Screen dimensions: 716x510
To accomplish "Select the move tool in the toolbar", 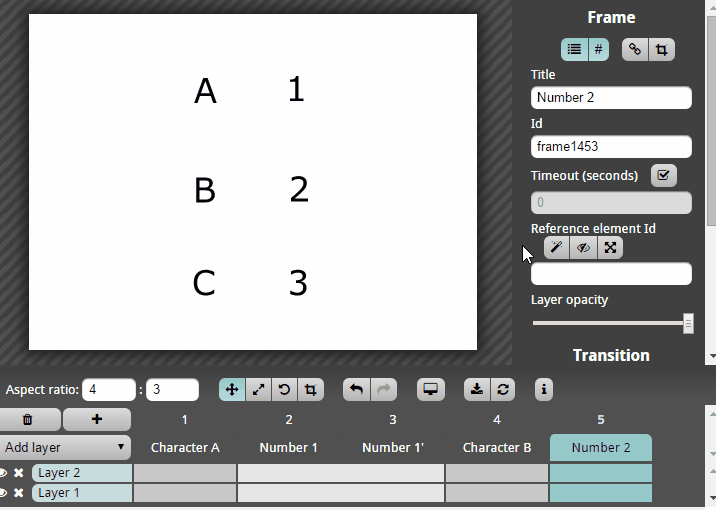I will click(232, 389).
